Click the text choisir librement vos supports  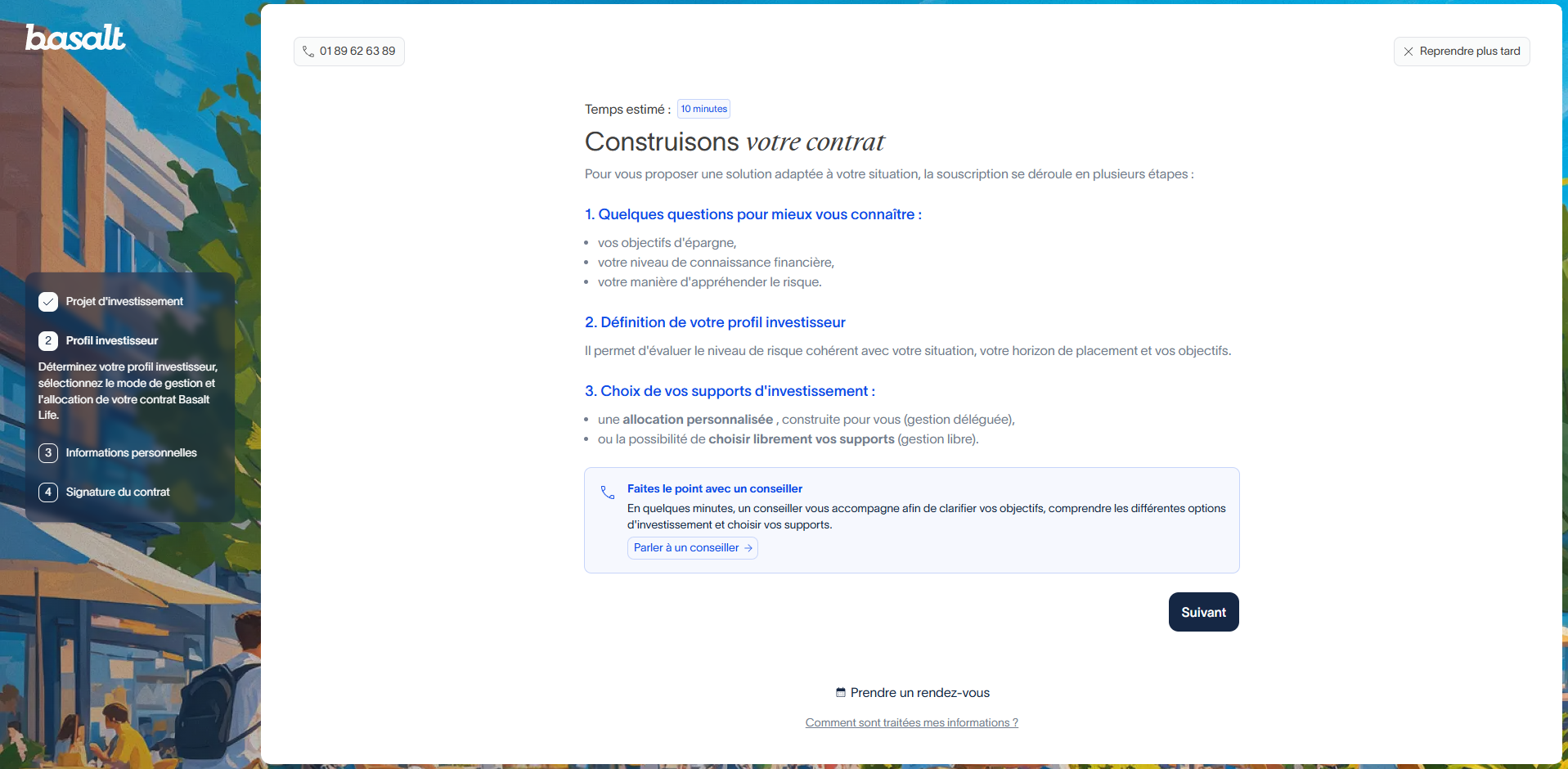(x=802, y=439)
